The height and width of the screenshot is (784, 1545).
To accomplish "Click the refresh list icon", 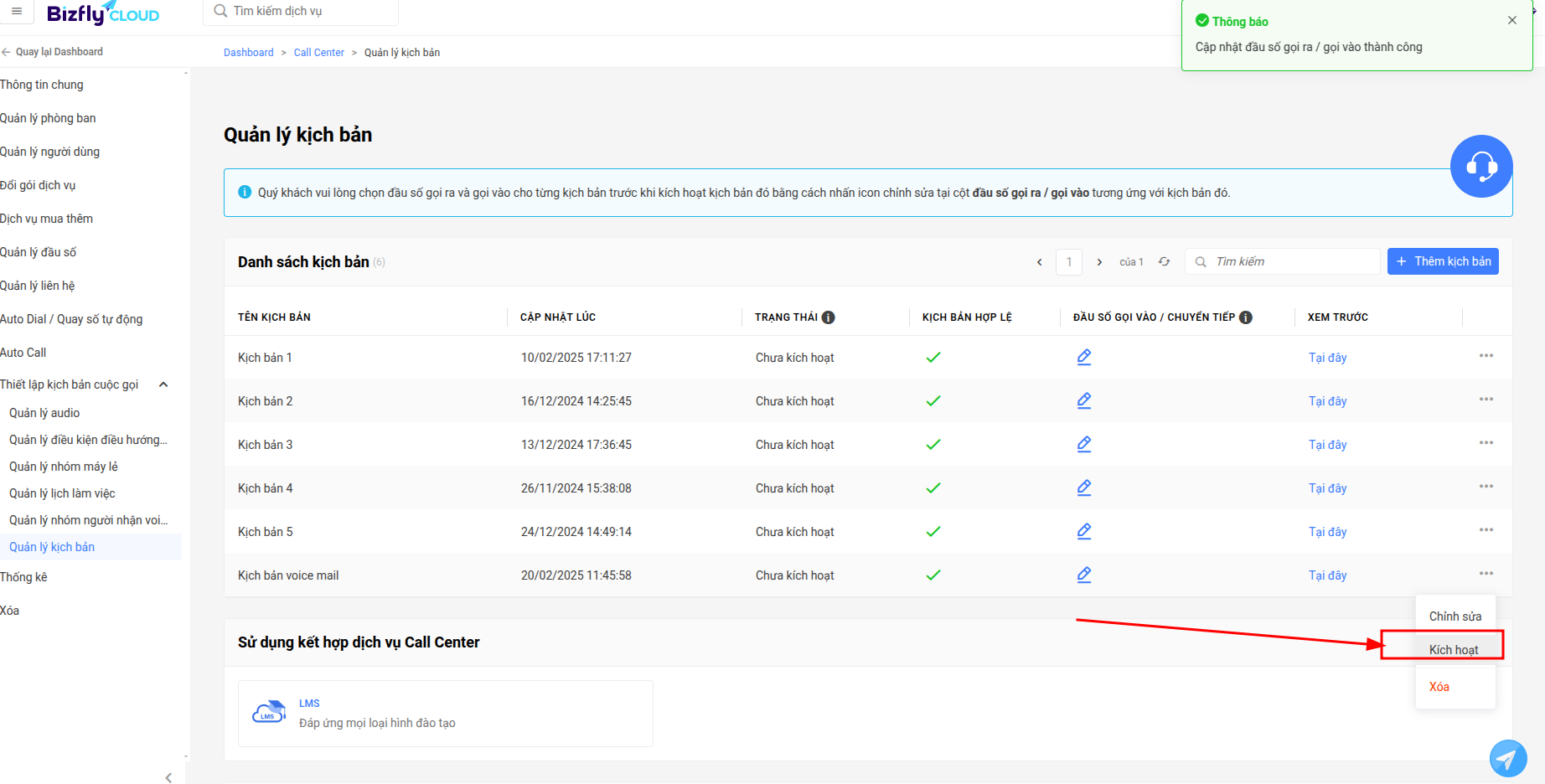I will tap(1164, 261).
